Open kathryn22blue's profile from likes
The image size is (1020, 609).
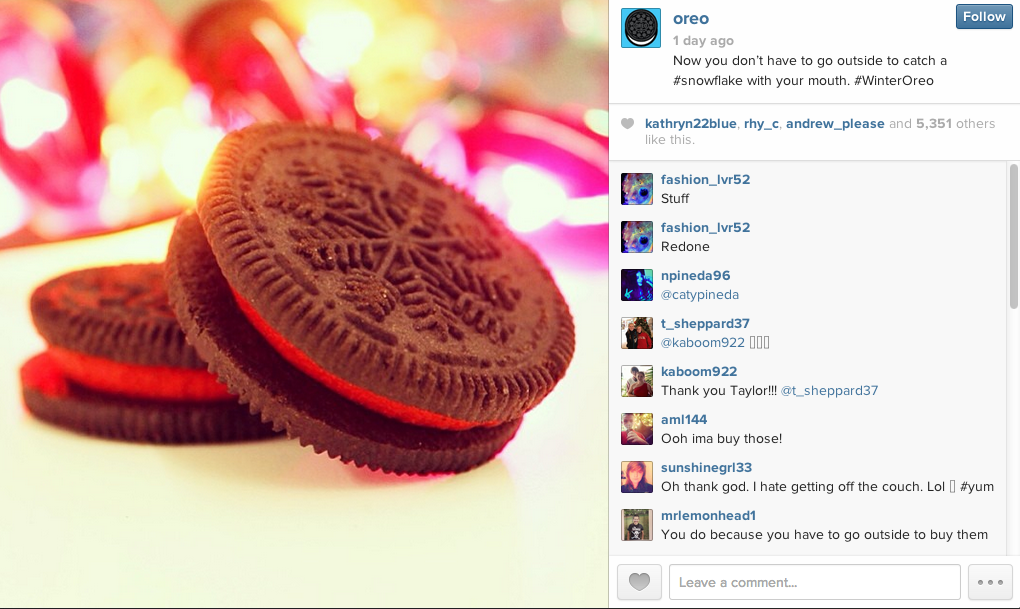pyautogui.click(x=690, y=124)
